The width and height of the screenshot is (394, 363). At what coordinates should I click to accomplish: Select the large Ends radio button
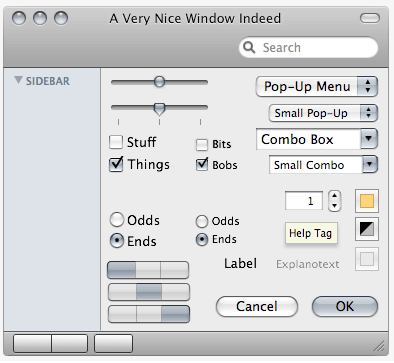(117, 241)
